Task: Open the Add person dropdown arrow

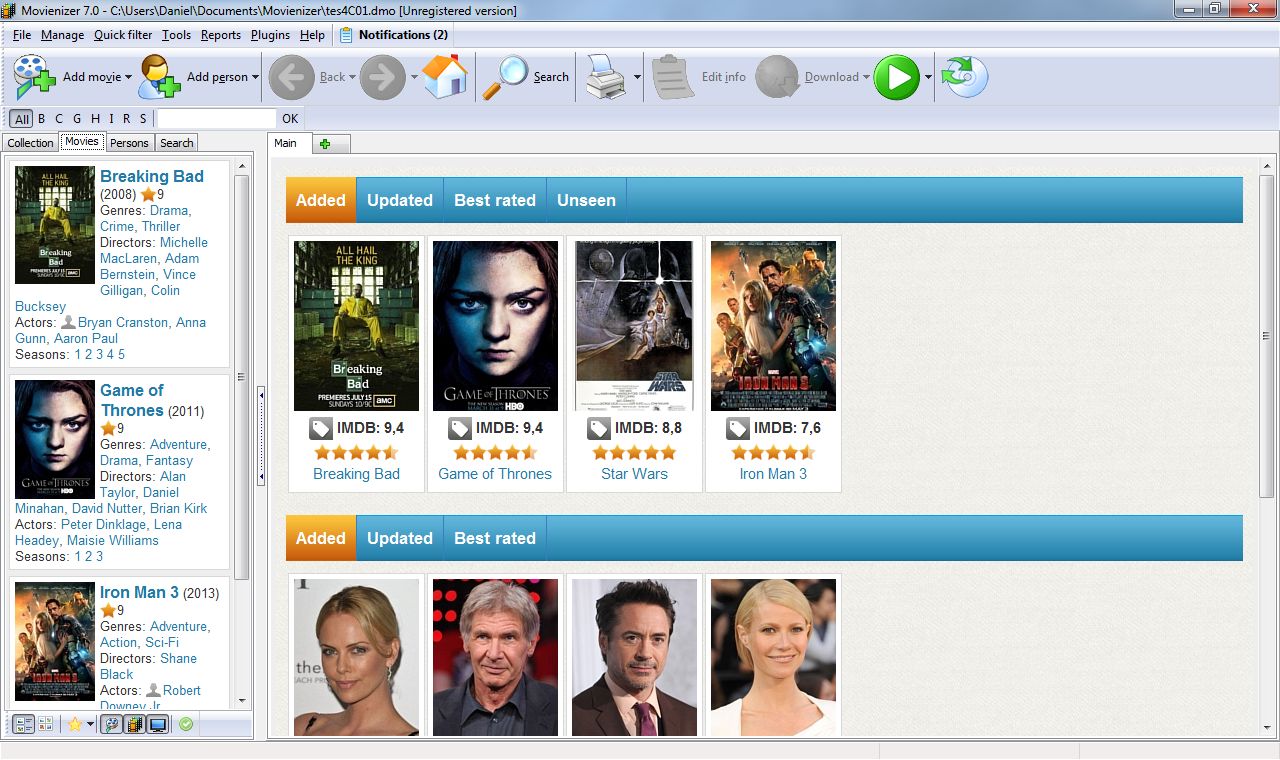Action: 255,77
